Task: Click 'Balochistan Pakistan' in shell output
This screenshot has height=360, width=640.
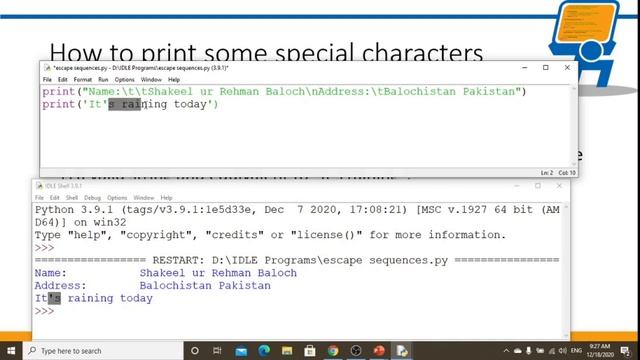Action: 205,285
